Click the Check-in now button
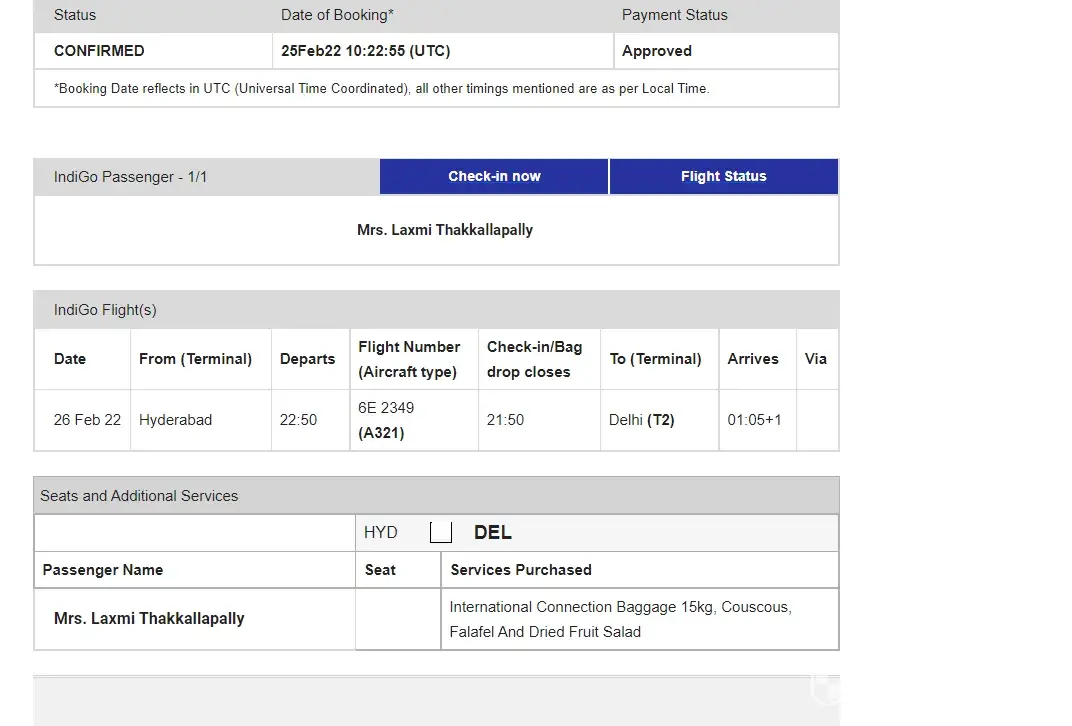Image resolution: width=1072 pixels, height=726 pixels. click(494, 176)
